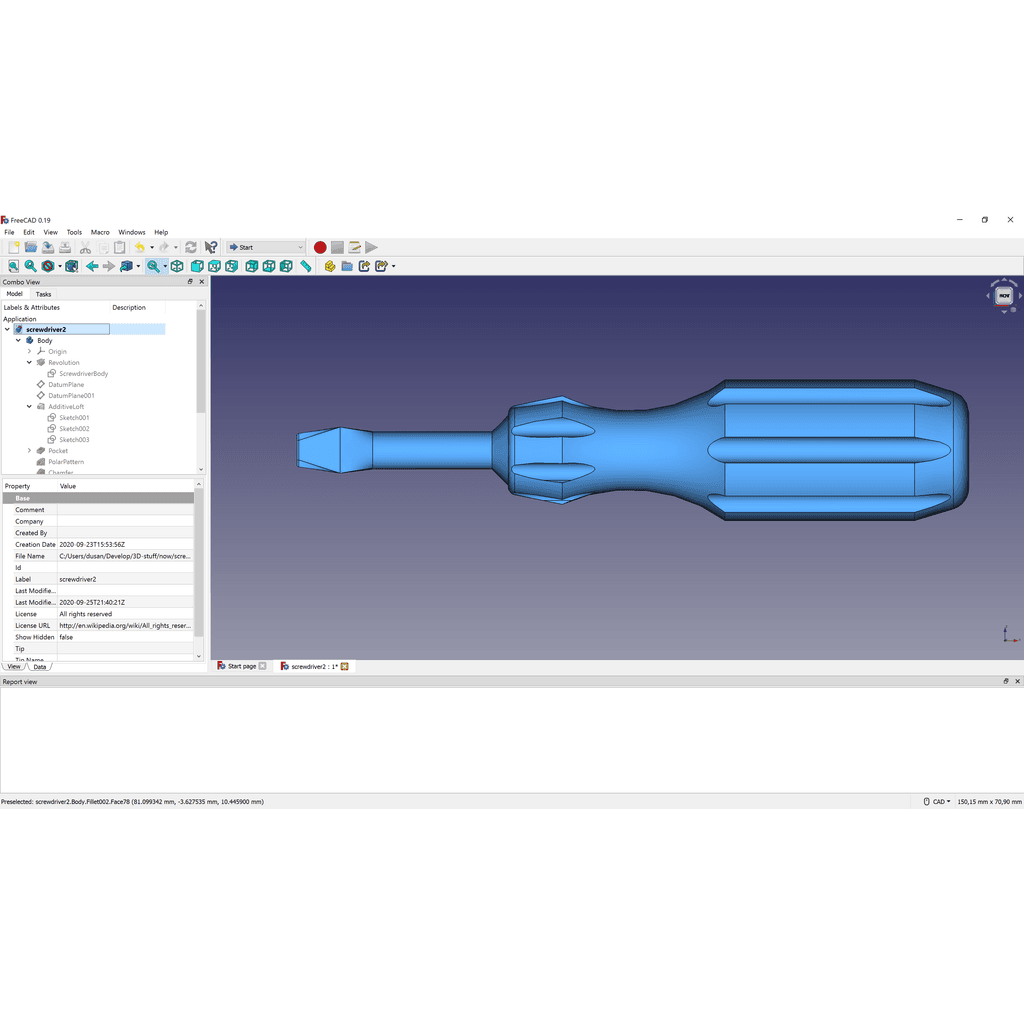
Task: Open the Macros dialog notepad icon
Action: [355, 248]
